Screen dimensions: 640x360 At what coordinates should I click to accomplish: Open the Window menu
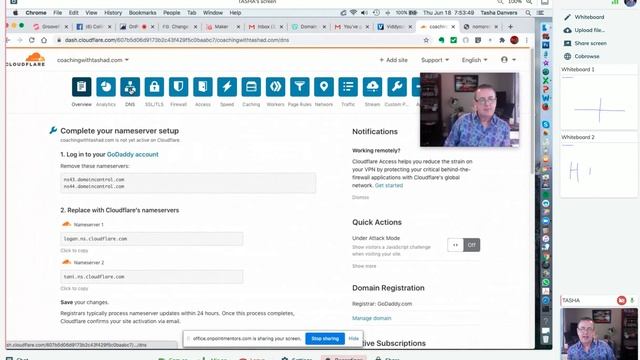pos(213,13)
